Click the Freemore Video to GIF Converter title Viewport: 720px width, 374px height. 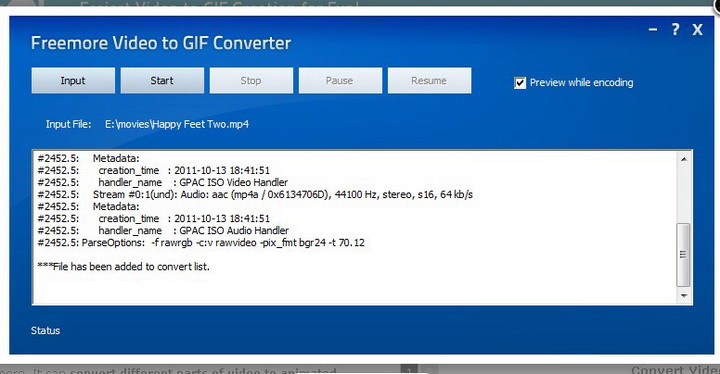tap(161, 43)
